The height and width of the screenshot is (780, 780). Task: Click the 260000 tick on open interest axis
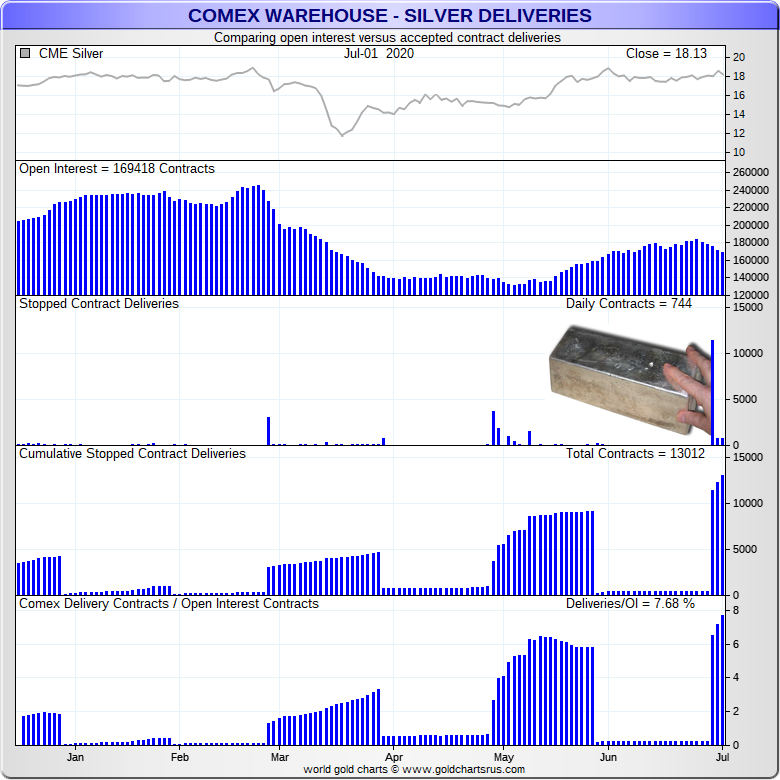click(x=750, y=172)
